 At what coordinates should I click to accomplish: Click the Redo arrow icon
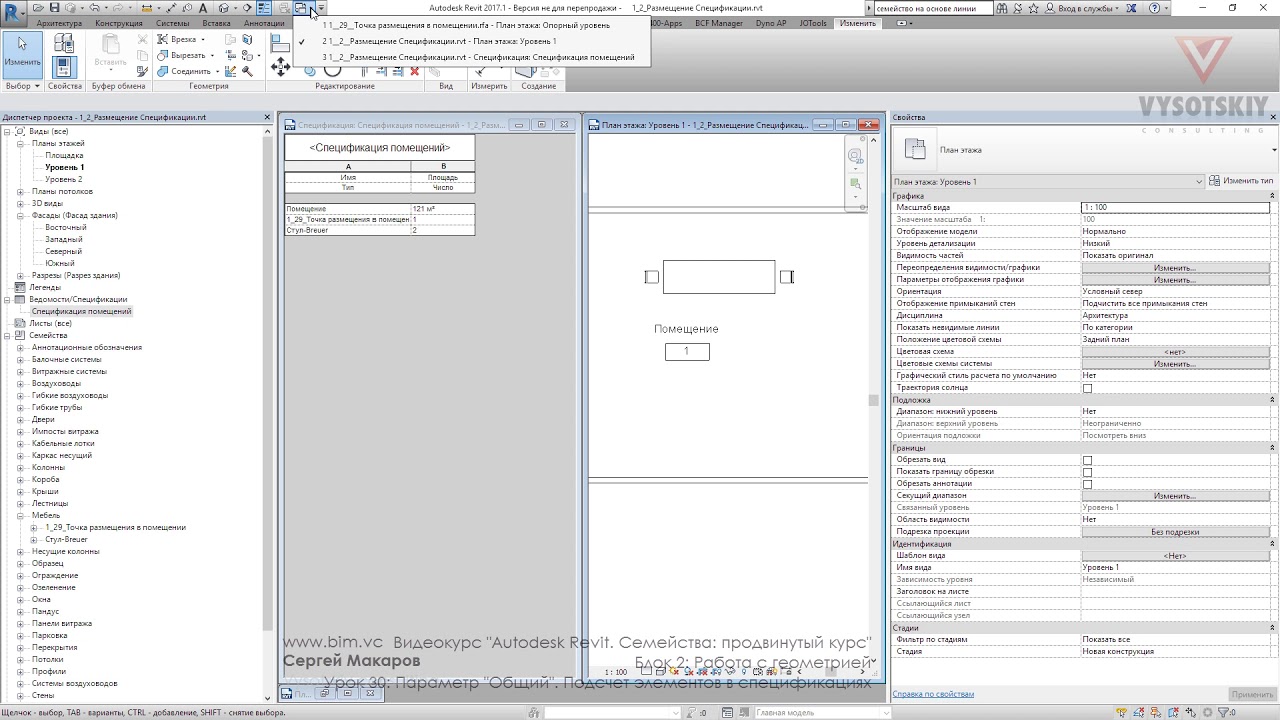(x=118, y=8)
